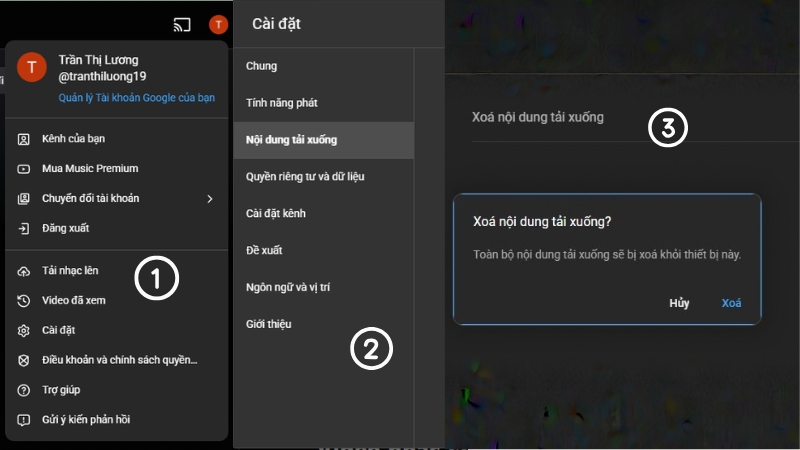Confirm with Xoá button in dialog
Screen dimensions: 800x450
click(x=731, y=303)
